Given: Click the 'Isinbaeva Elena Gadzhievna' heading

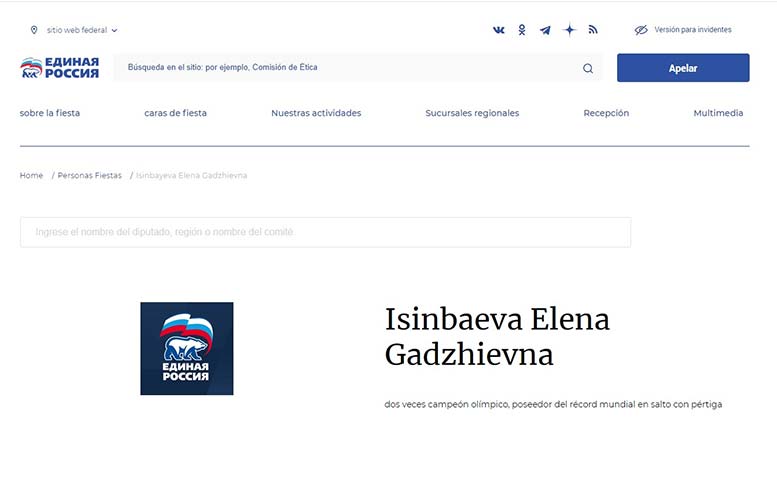Looking at the screenshot, I should tap(497, 337).
